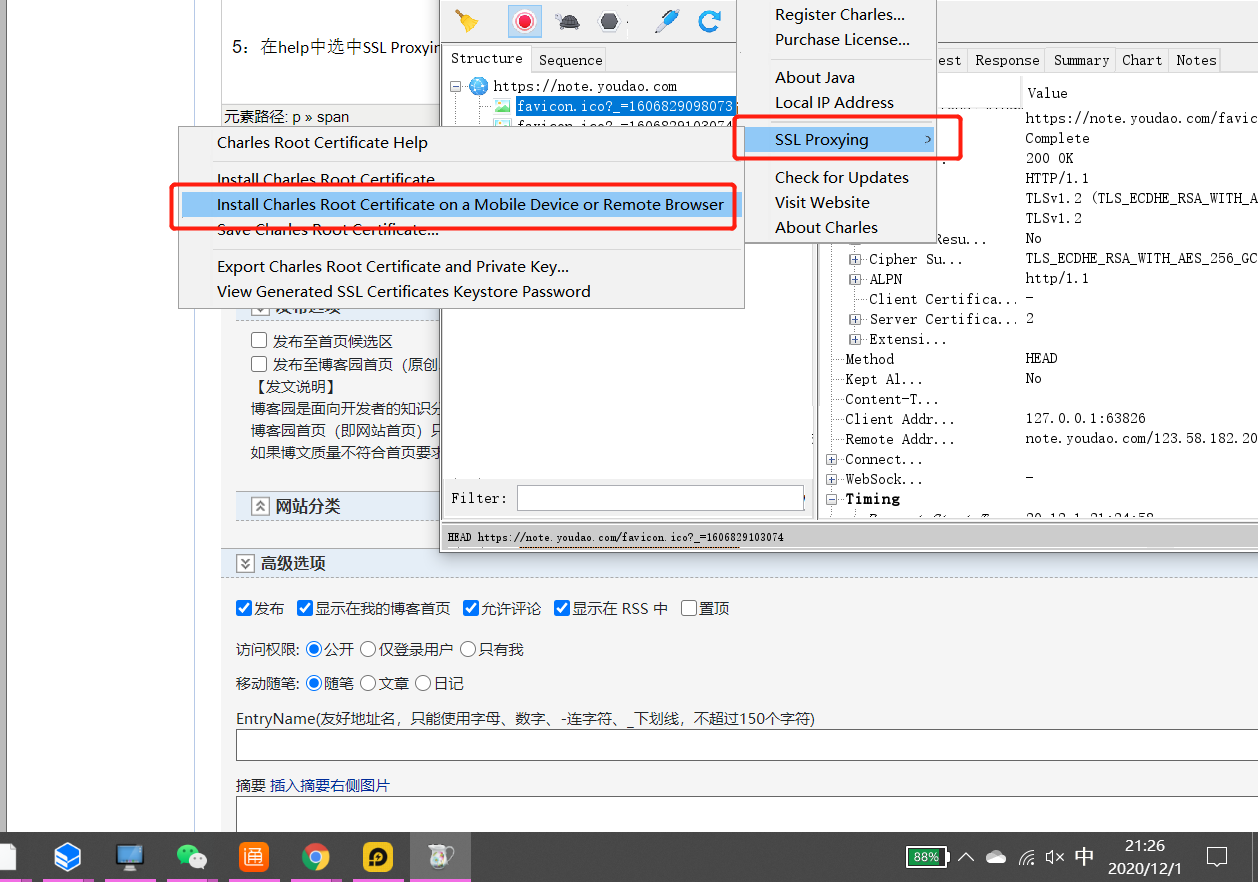Screen dimensions: 1258x882
Task: Check 发布至博客园首页 checkbox
Action: [x=259, y=364]
